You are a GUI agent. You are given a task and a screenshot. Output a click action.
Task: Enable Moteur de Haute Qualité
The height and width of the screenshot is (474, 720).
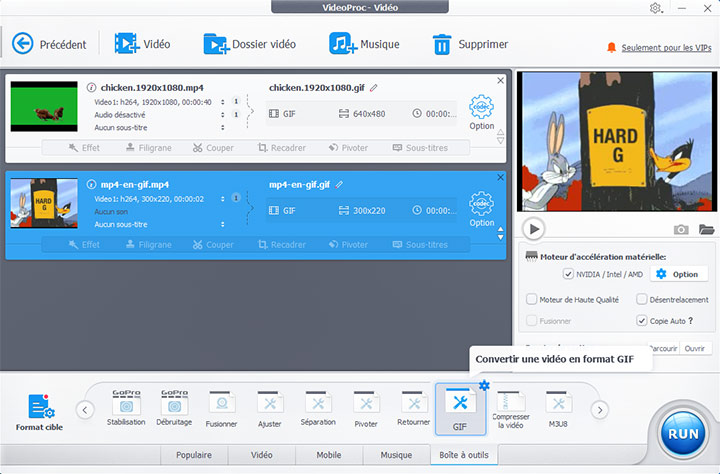pos(532,298)
